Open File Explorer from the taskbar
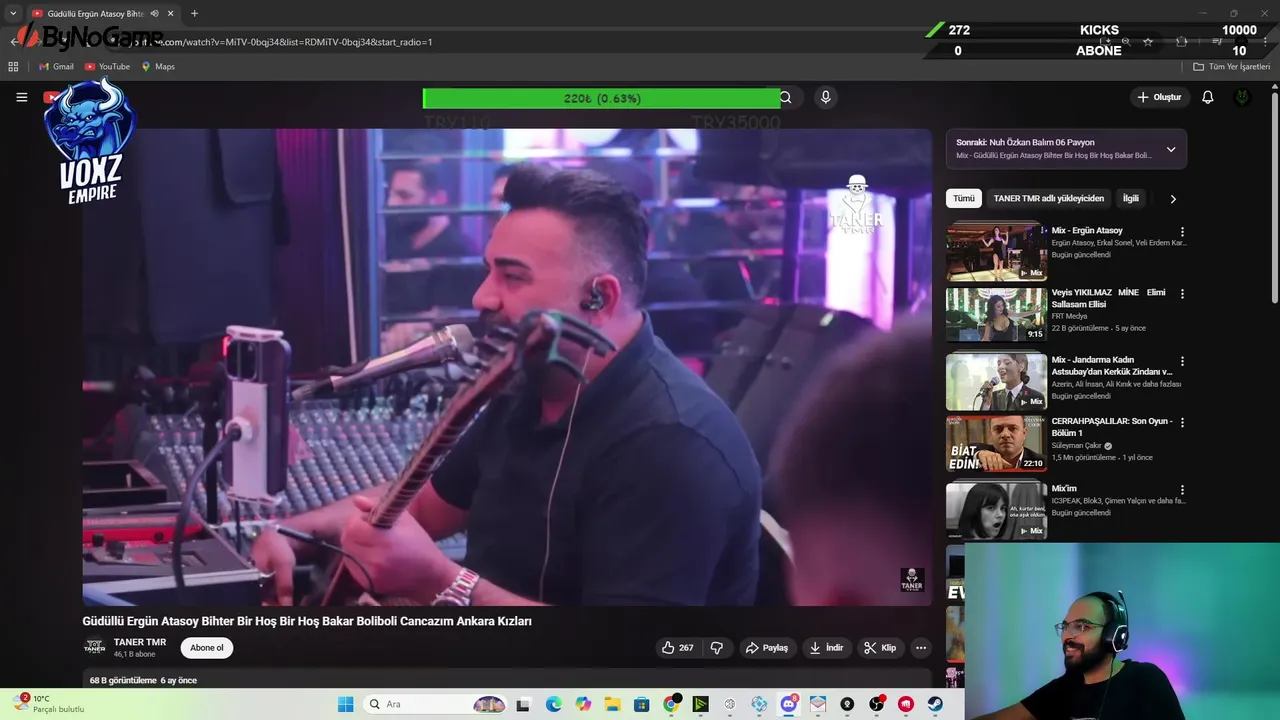Screen dimensions: 1280x720 coord(612,704)
